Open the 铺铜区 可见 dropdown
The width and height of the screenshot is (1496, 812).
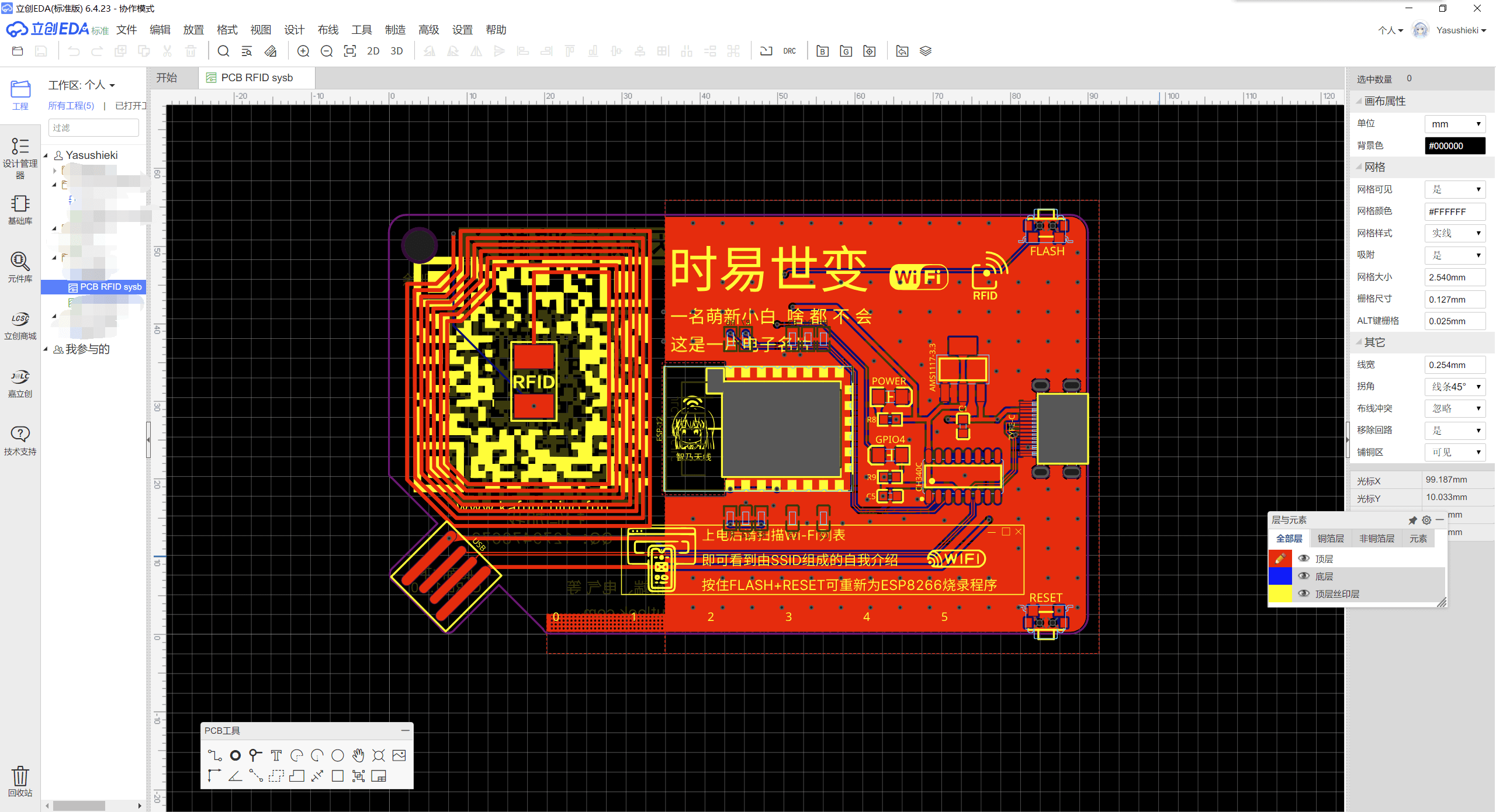1455,452
